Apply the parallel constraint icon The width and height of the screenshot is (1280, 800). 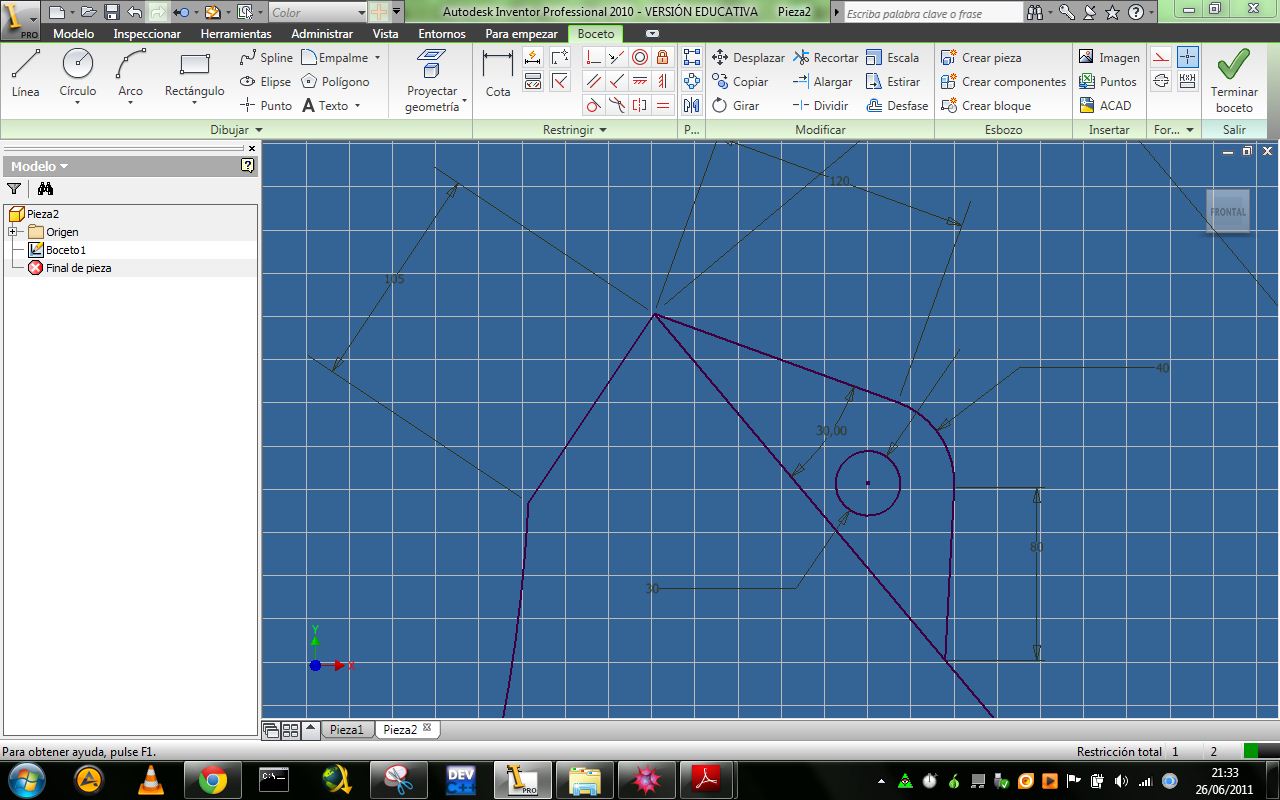tap(593, 81)
